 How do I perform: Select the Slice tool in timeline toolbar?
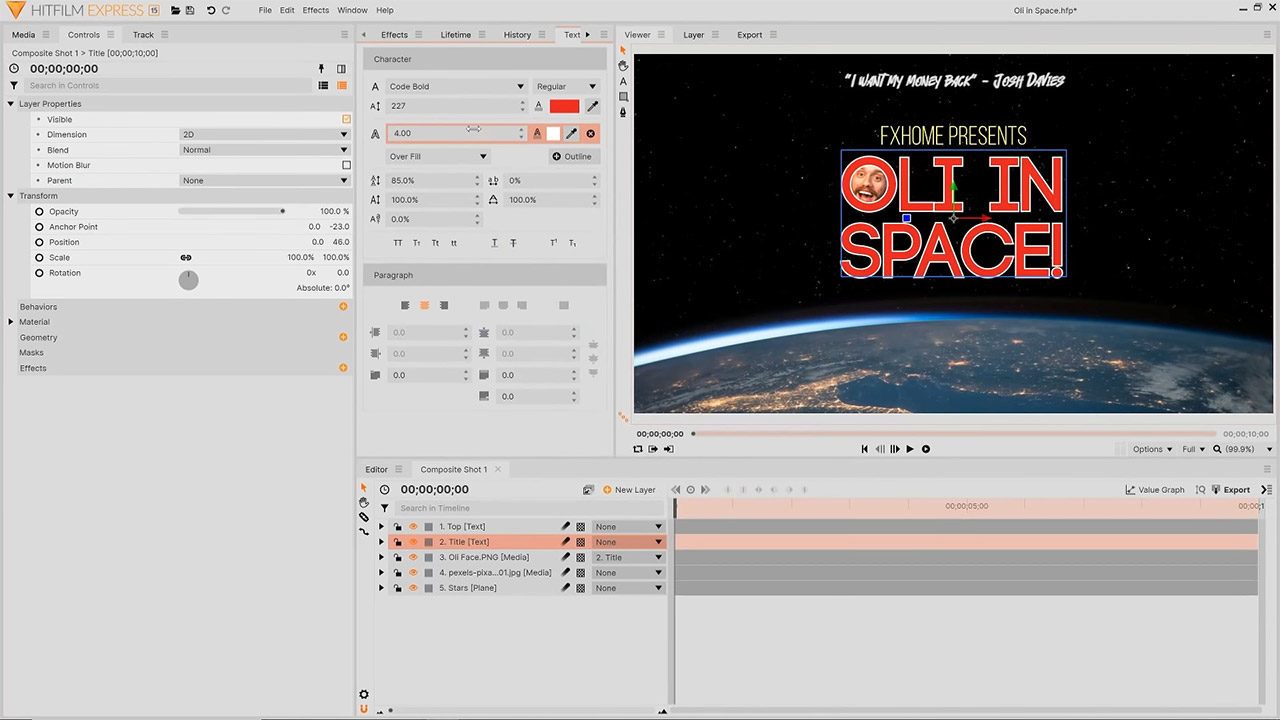point(364,517)
